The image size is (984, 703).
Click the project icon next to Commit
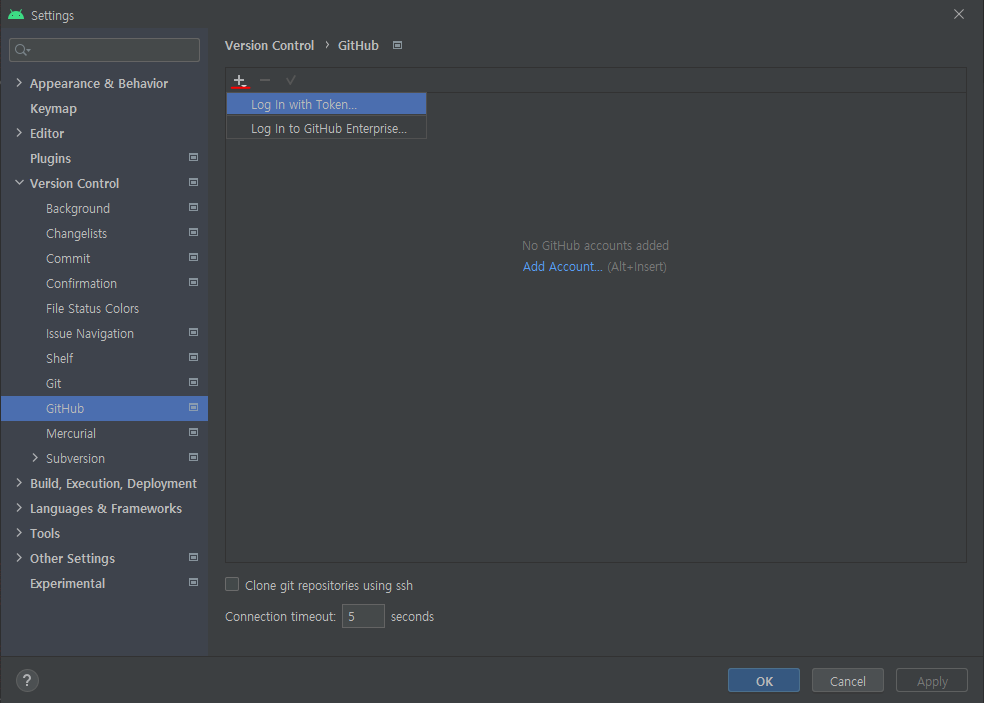[193, 257]
